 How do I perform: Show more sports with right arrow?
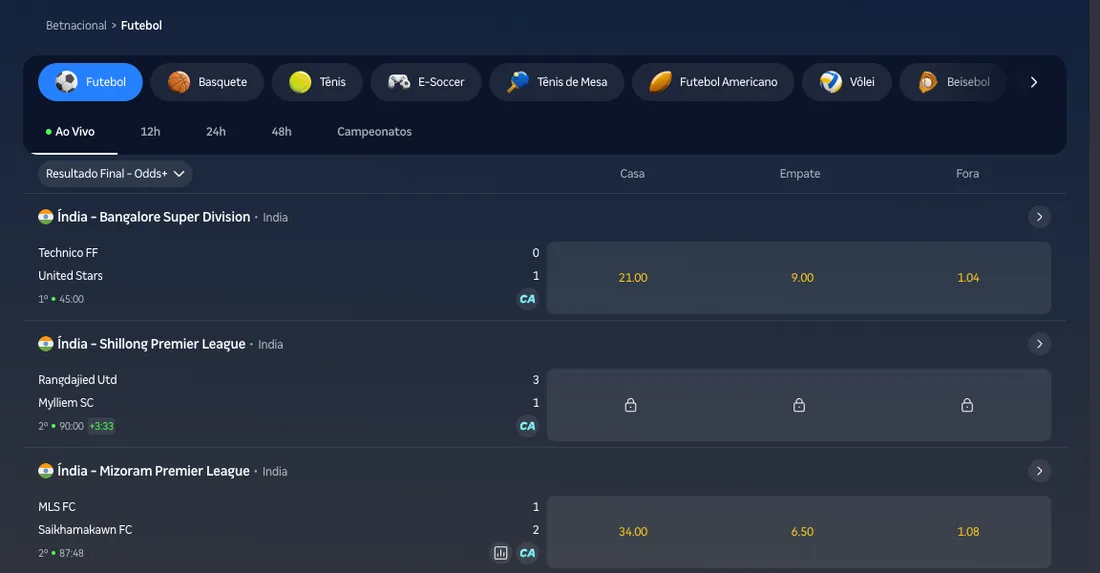point(1033,82)
